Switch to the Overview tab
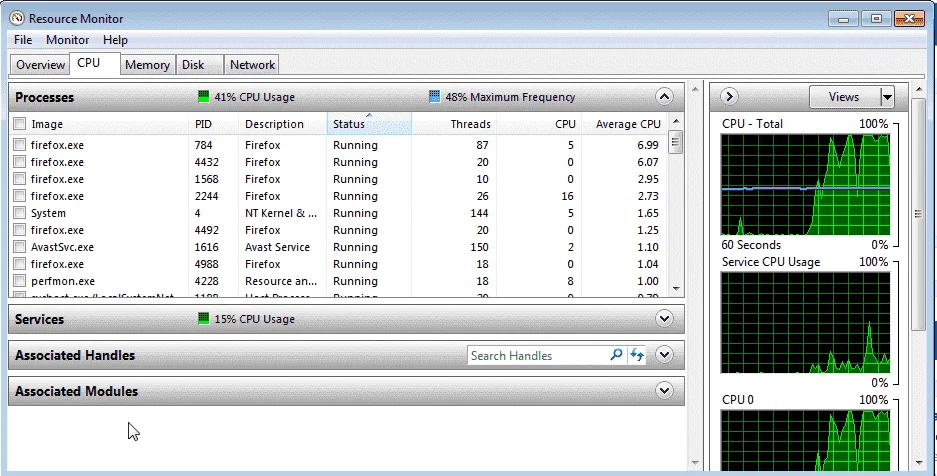The image size is (937, 476). click(x=40, y=65)
